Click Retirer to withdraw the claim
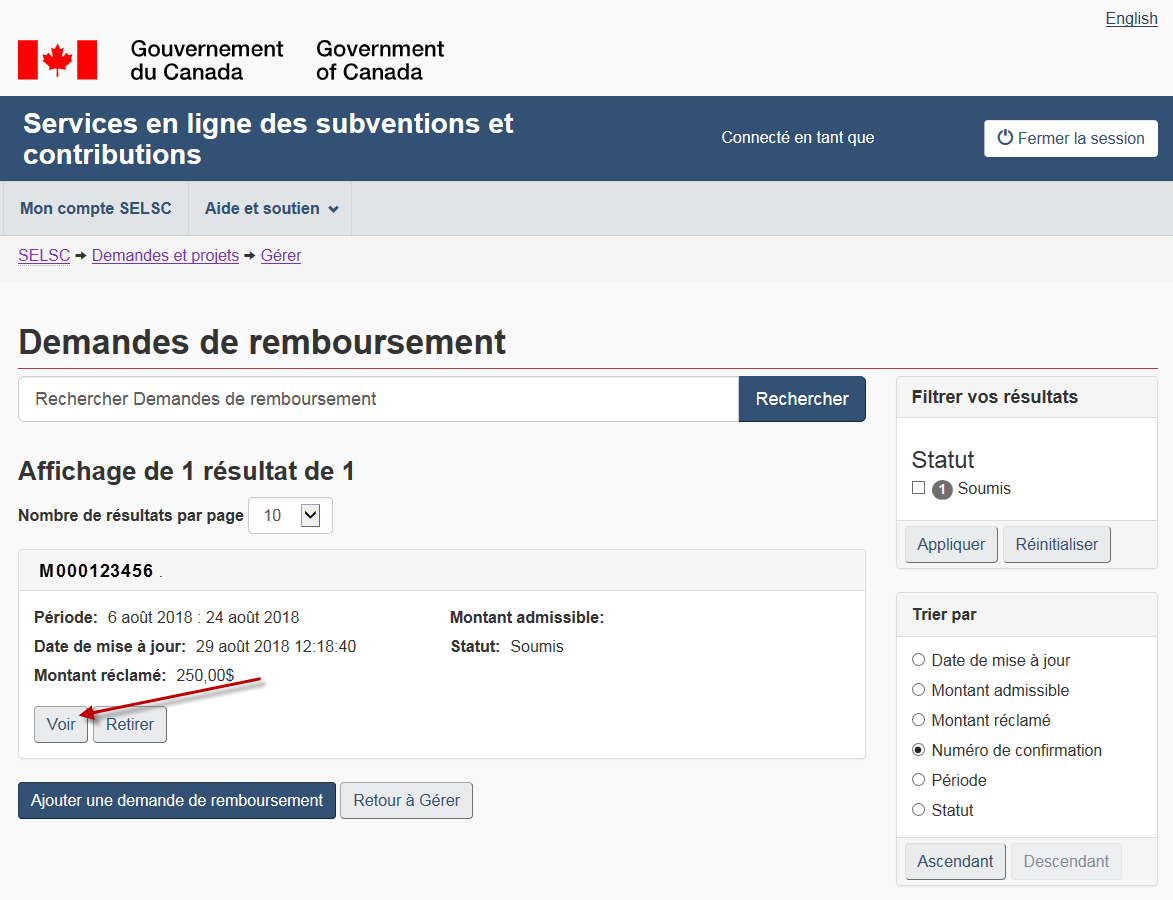This screenshot has height=900, width=1173. [x=130, y=725]
